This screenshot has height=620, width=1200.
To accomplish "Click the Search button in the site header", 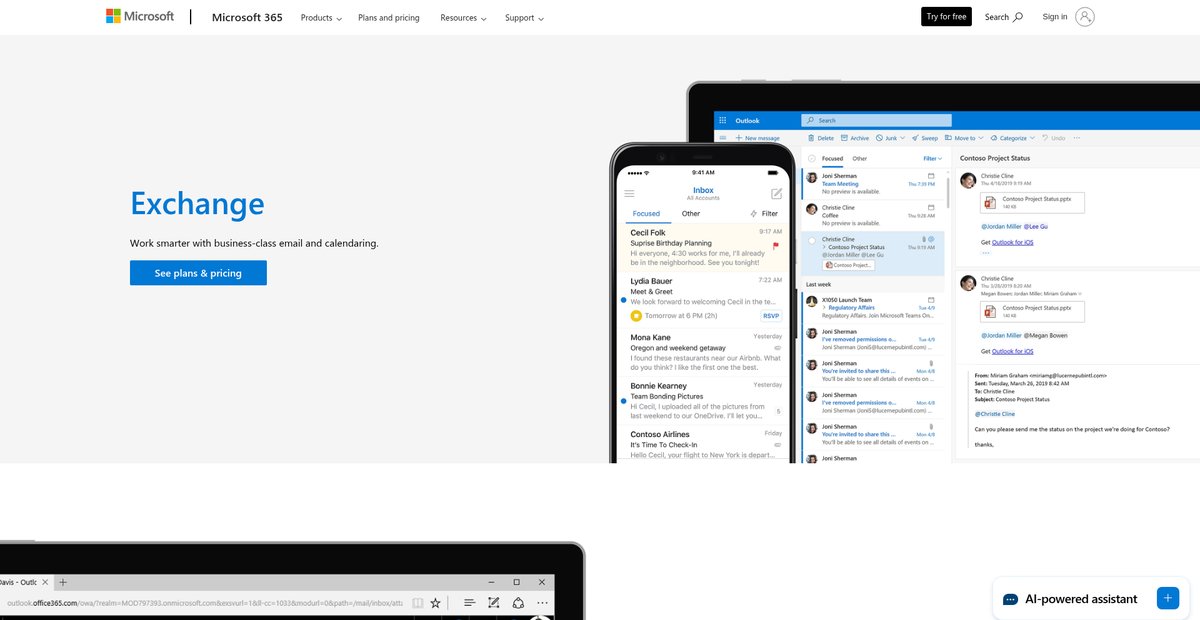I will (x=1004, y=17).
